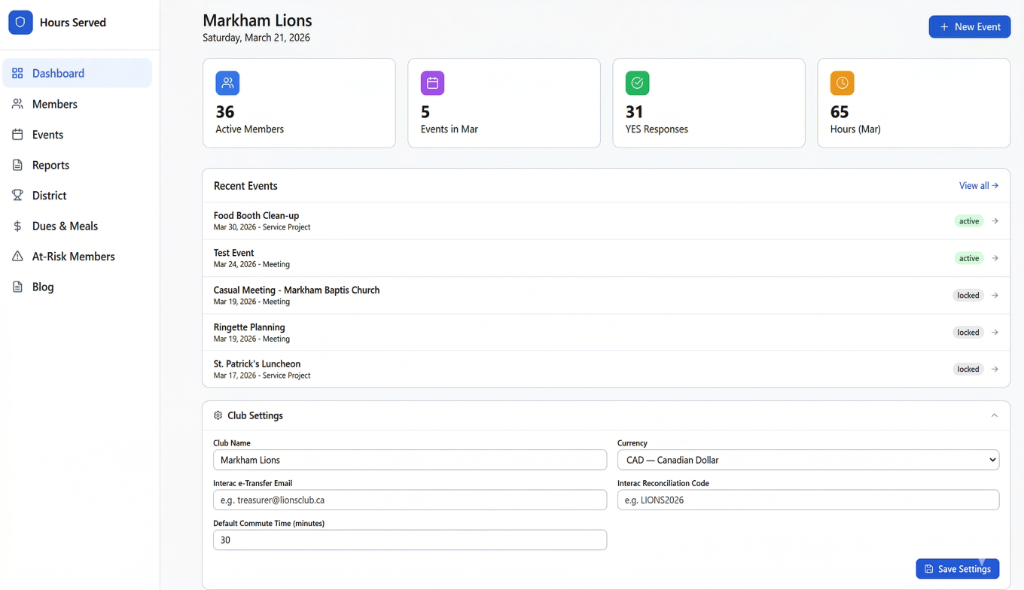
Task: Click the purple Events in Mar calendar icon
Action: coord(432,83)
